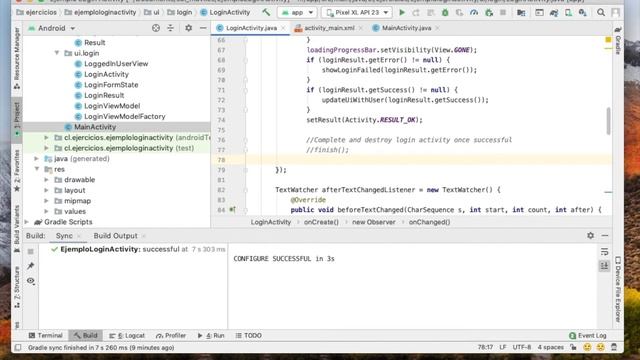Click Attach Debugger to Android Process icon
The height and width of the screenshot is (360, 640).
click(489, 13)
